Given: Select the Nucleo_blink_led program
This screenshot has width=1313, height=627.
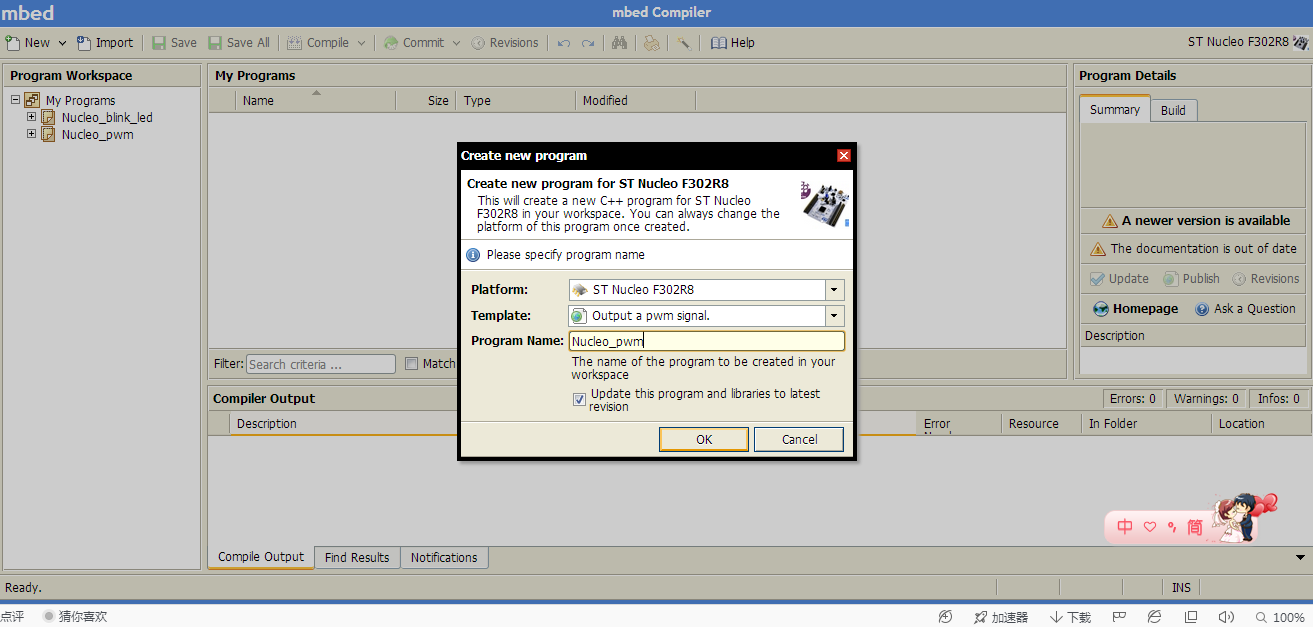Looking at the screenshot, I should pyautogui.click(x=107, y=117).
